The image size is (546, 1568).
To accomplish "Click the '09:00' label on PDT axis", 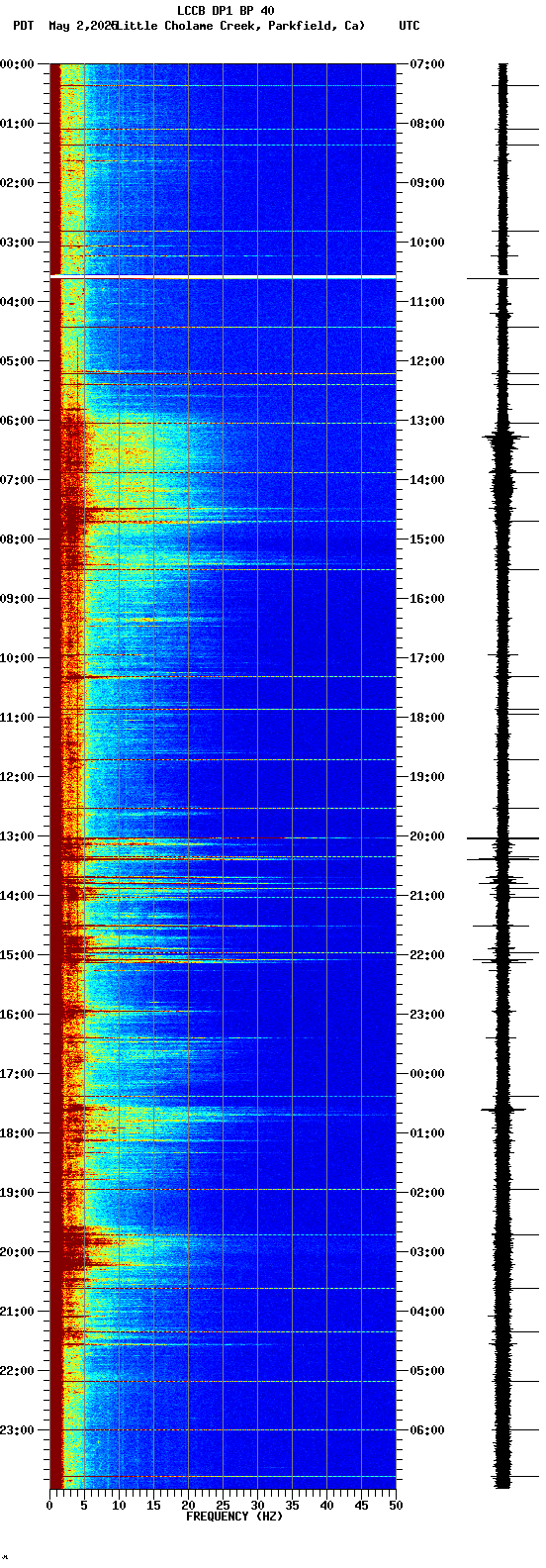I will pyautogui.click(x=17, y=599).
